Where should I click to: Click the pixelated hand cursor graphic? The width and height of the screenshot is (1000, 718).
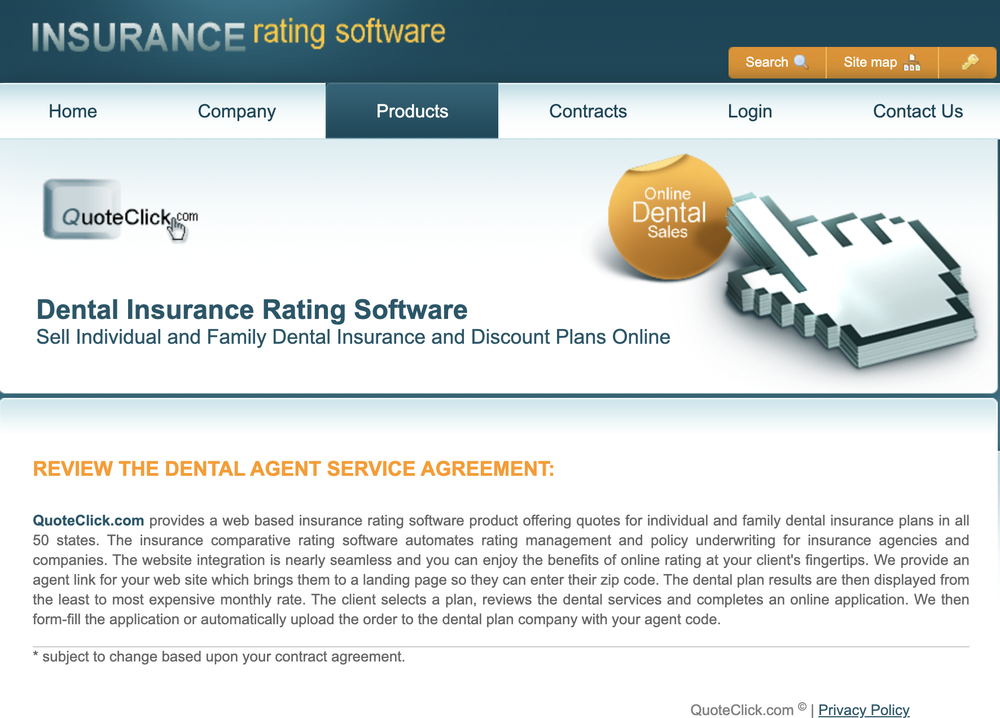coord(851,281)
